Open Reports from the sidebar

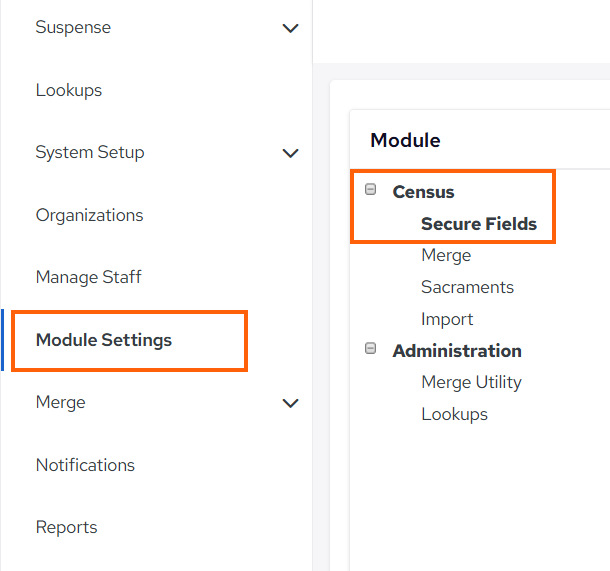pyautogui.click(x=67, y=527)
